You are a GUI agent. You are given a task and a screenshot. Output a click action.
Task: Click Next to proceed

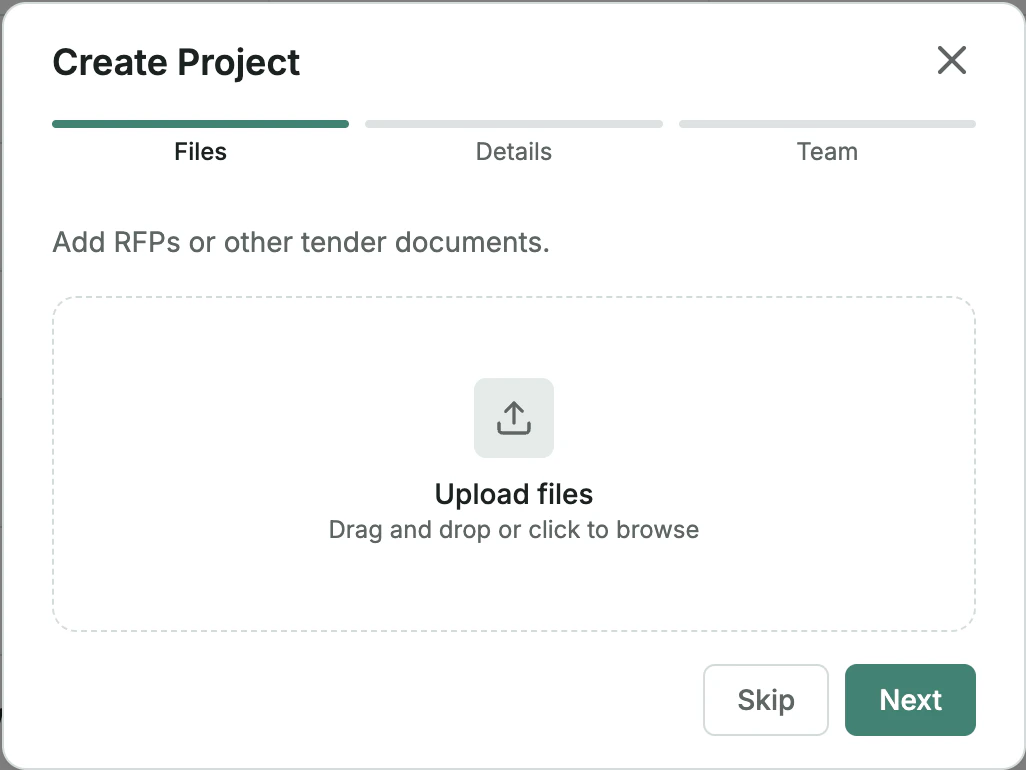[910, 700]
